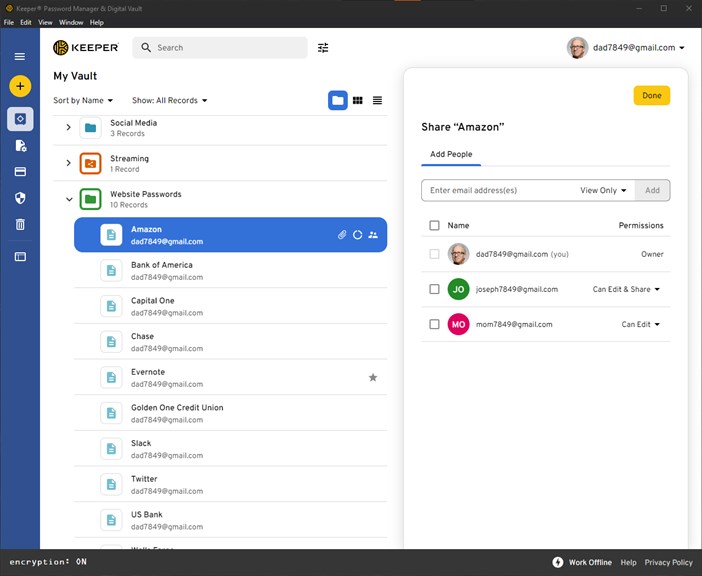Select the Golden One Credit Union record
The height and width of the screenshot is (576, 702).
click(x=231, y=413)
